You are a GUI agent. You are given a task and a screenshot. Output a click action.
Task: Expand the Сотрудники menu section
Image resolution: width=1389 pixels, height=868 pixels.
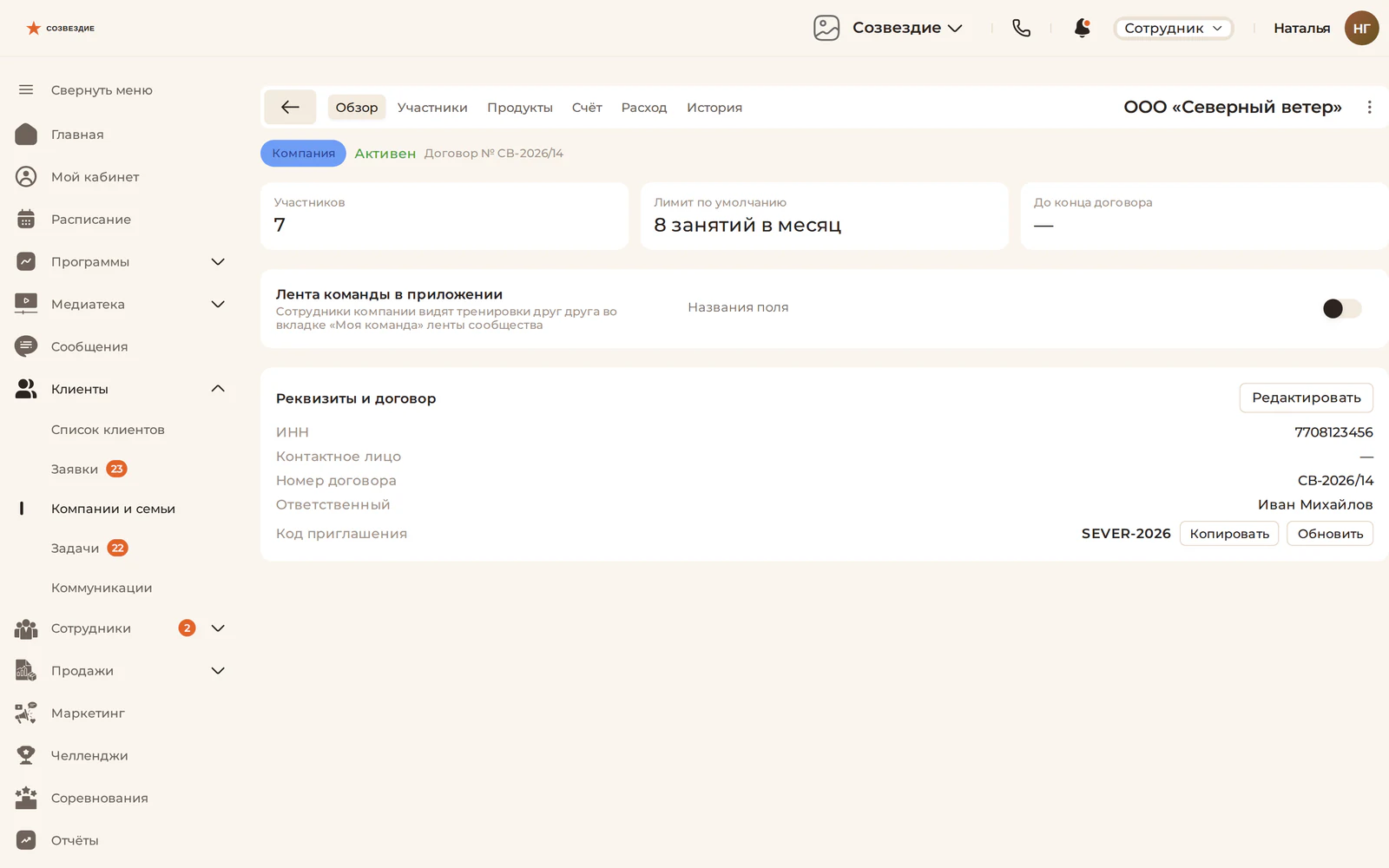(218, 628)
